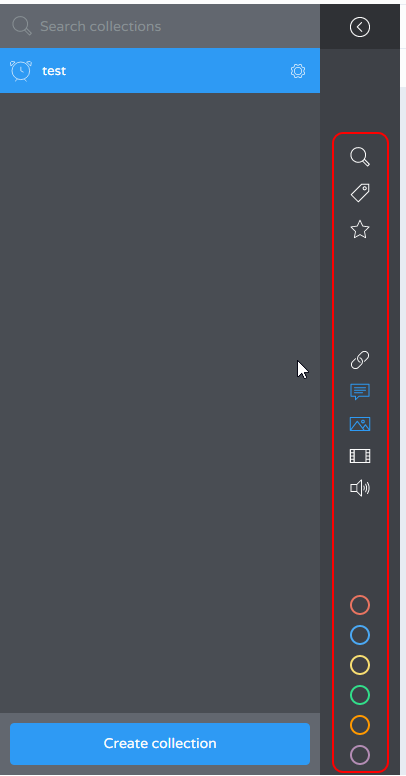Select the blue color circle filter
406x776 pixels.
360,635
